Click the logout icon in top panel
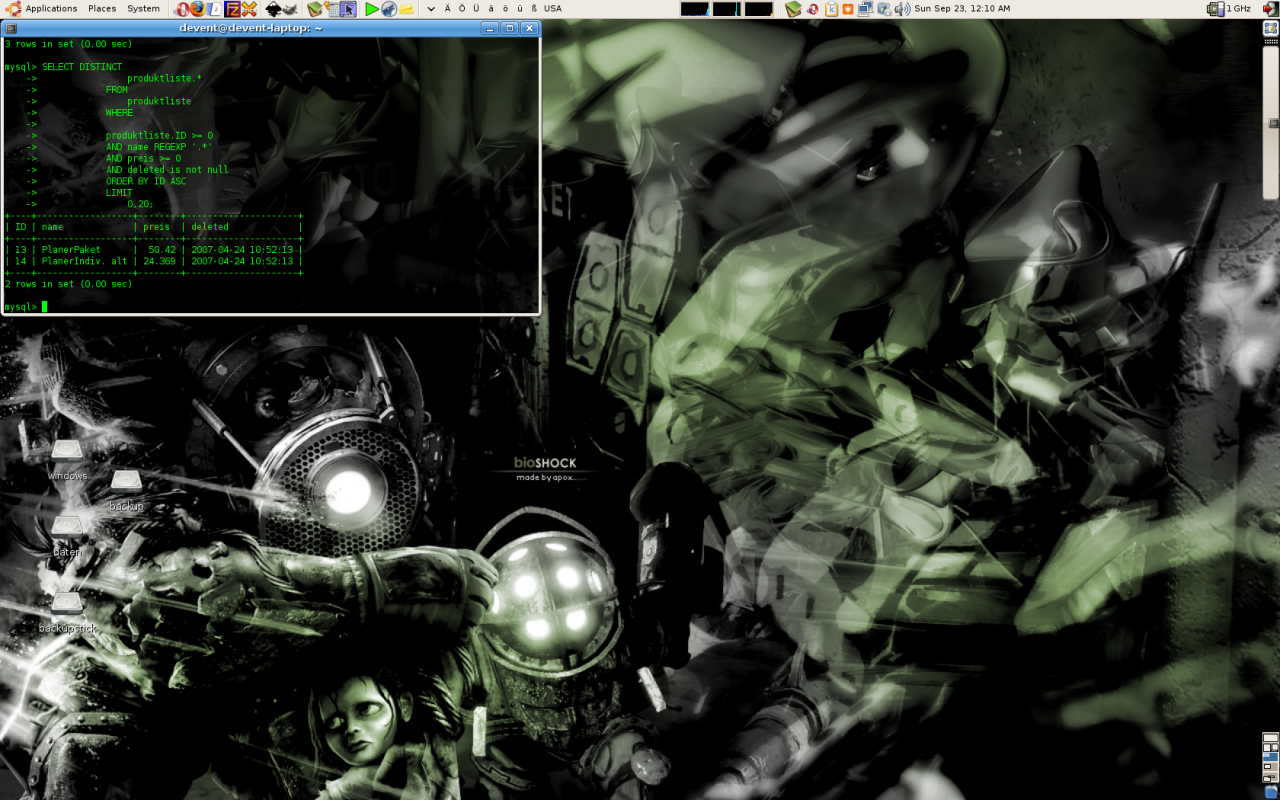1280x800 pixels. click(x=1270, y=9)
